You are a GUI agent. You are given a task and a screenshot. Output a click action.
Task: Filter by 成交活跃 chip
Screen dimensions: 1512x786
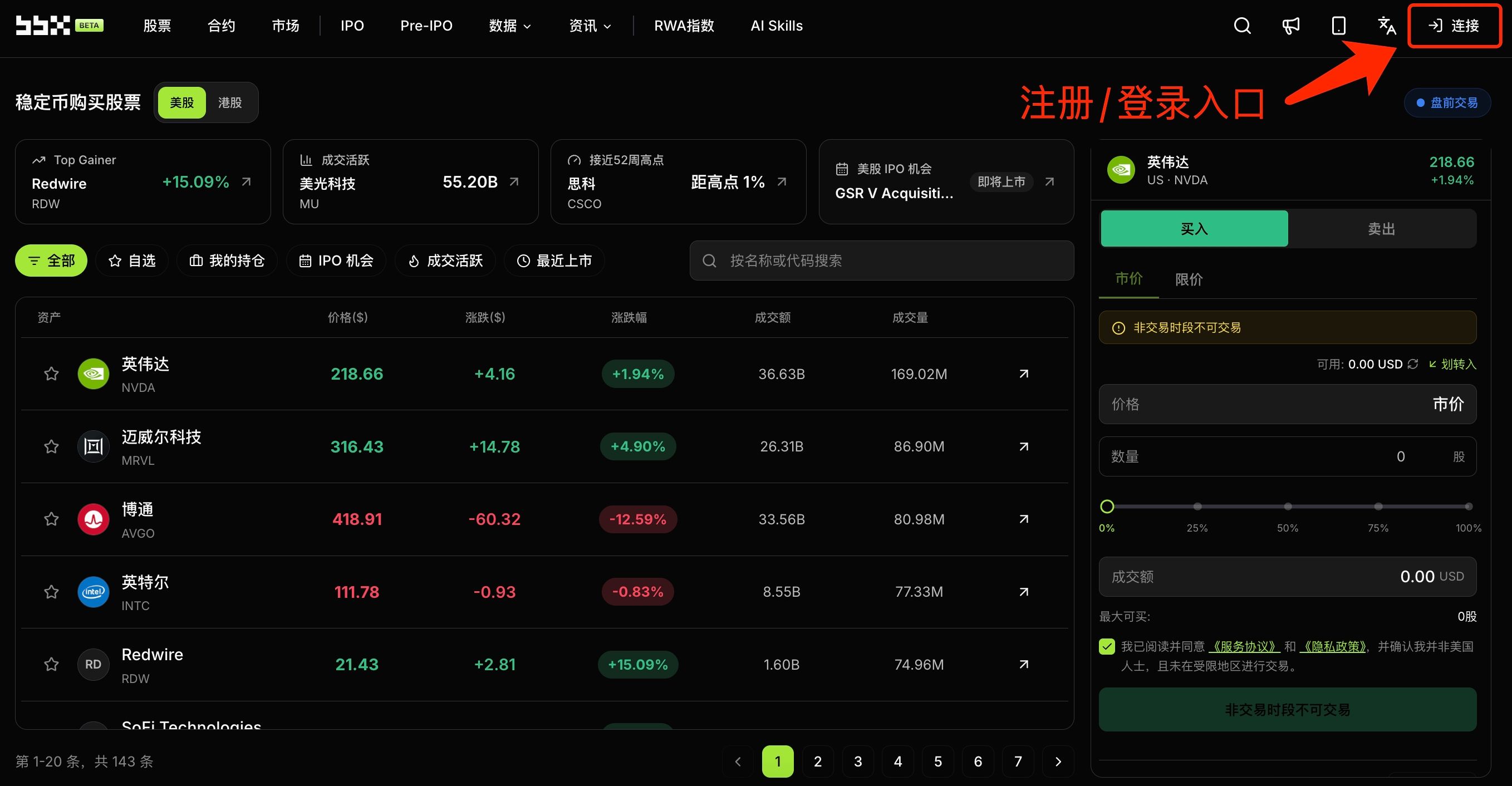click(445, 261)
